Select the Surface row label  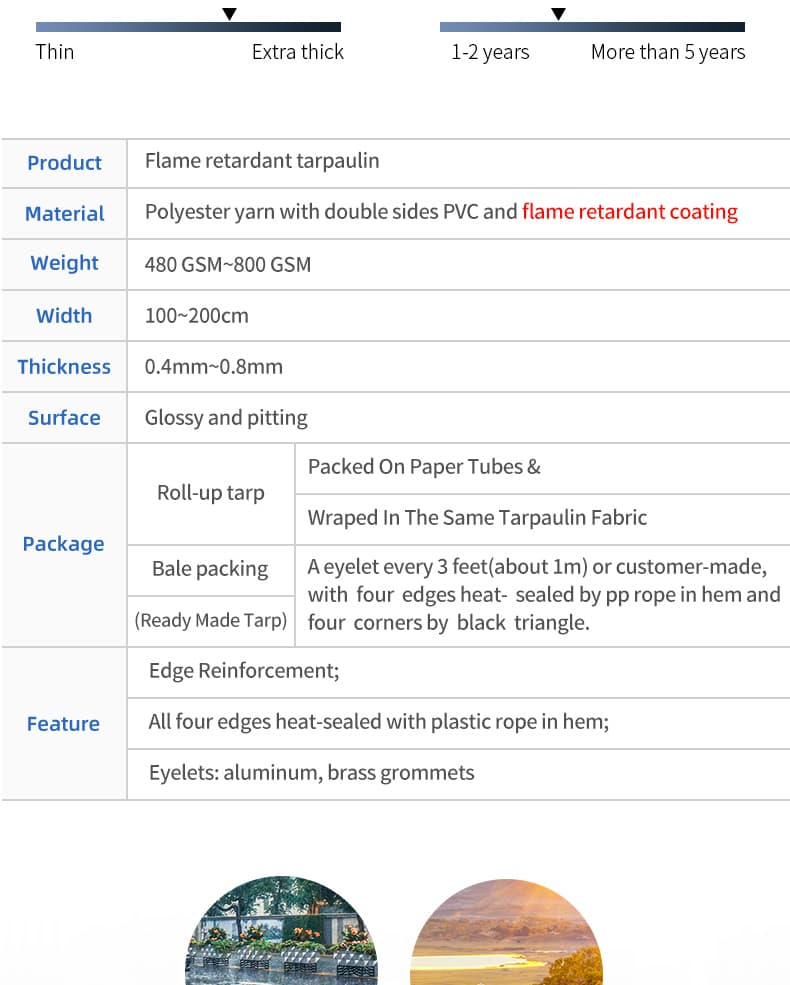(x=64, y=418)
